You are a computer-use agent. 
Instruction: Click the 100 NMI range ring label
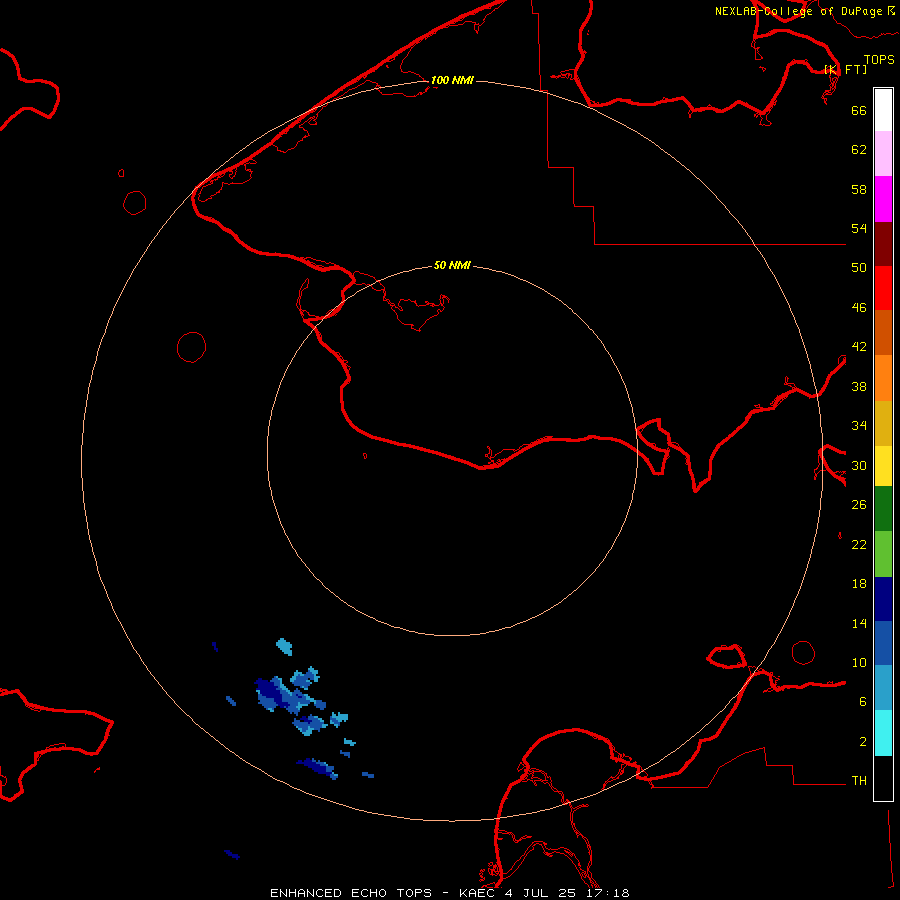pos(452,80)
